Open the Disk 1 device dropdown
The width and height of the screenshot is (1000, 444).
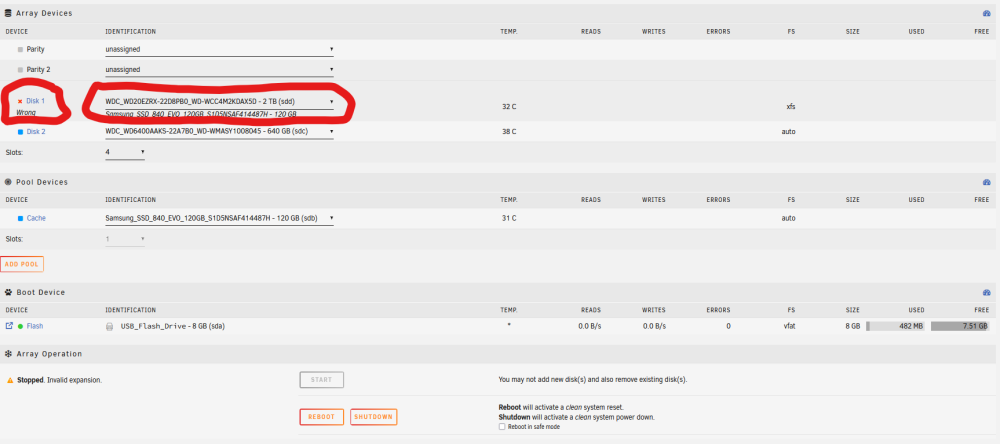[x=219, y=101]
